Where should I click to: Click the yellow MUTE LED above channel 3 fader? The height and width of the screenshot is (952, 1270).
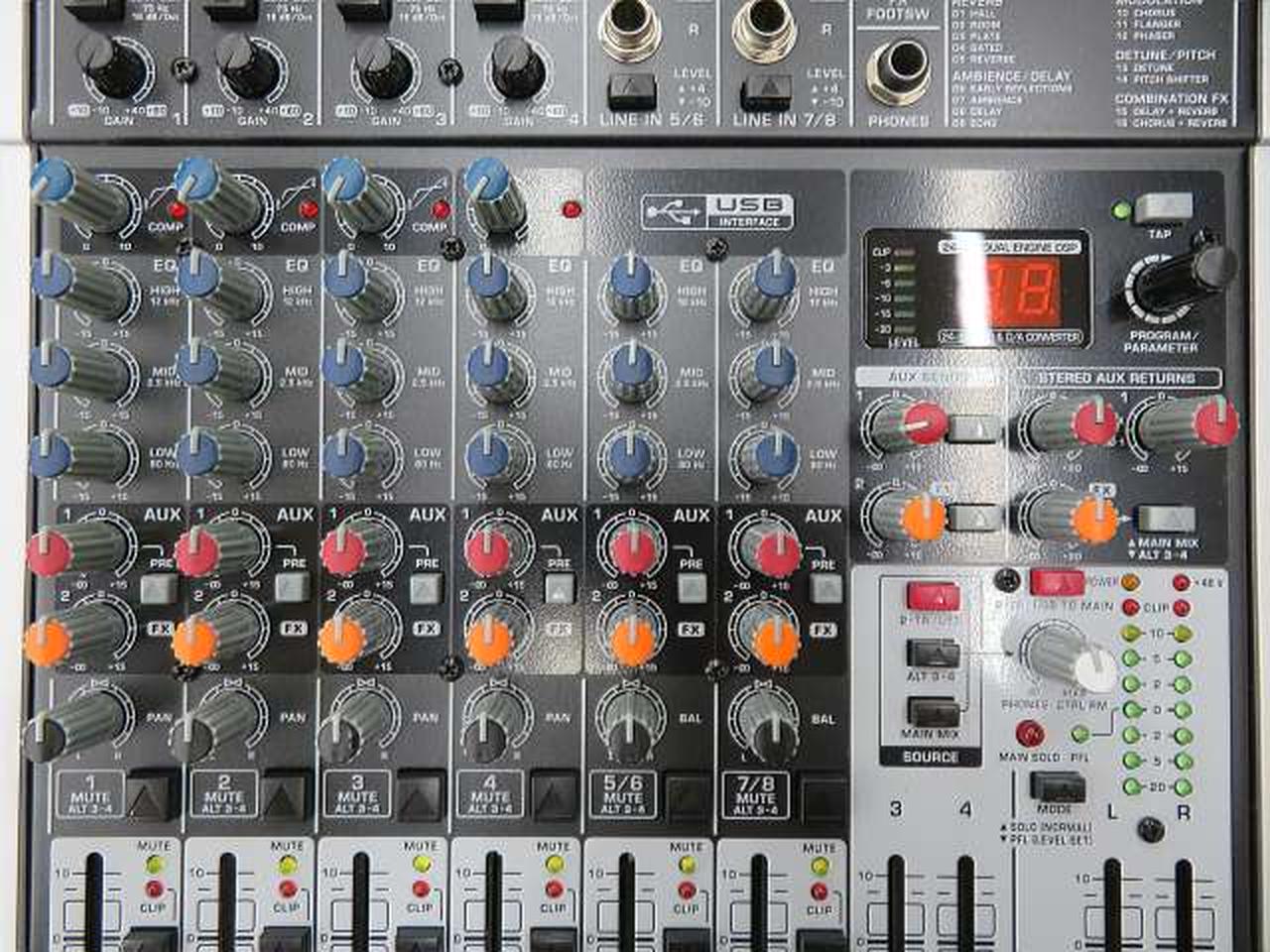(420, 865)
